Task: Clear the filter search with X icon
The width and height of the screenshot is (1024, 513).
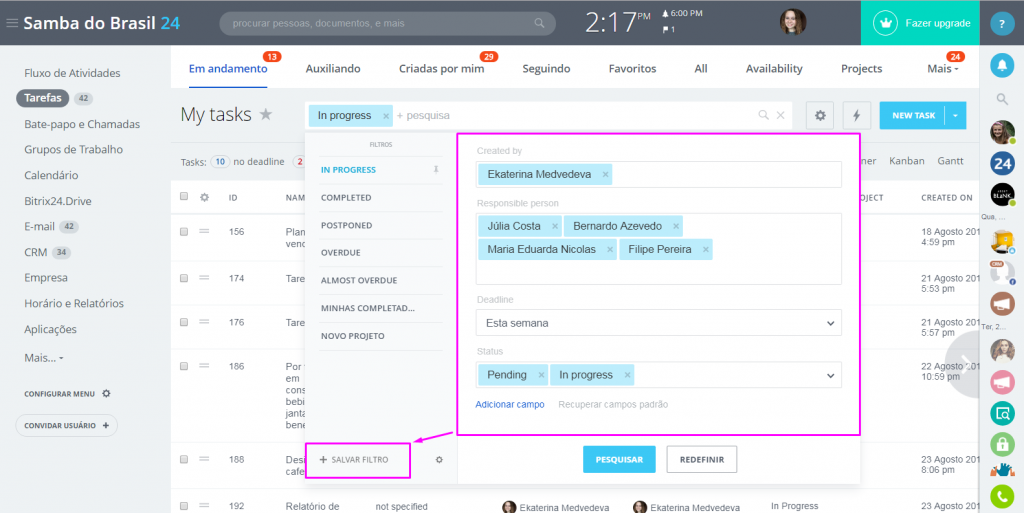Action: pos(780,116)
